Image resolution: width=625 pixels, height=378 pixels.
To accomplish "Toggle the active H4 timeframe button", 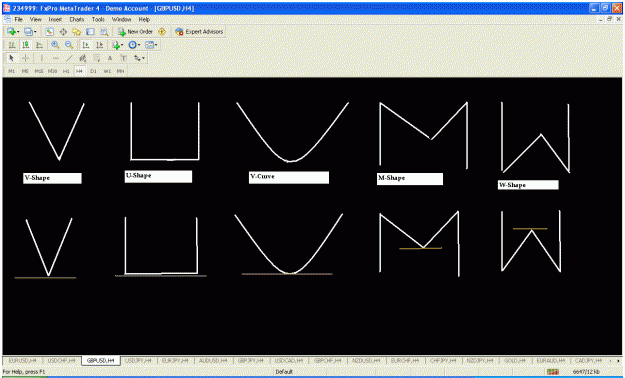I will pyautogui.click(x=79, y=71).
